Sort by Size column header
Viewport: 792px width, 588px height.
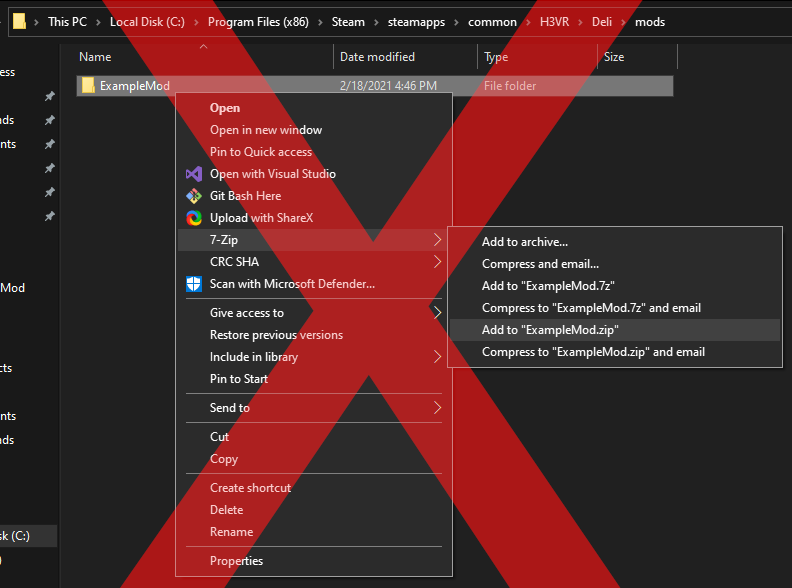614,57
